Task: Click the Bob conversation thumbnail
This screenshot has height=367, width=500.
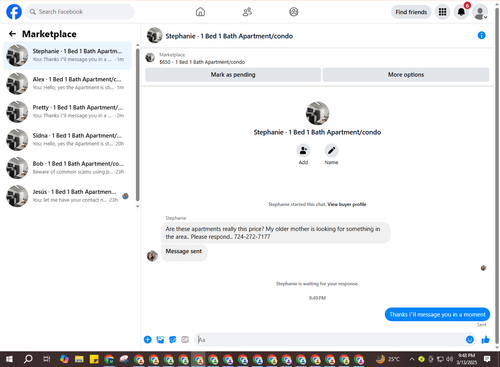Action: (17, 168)
